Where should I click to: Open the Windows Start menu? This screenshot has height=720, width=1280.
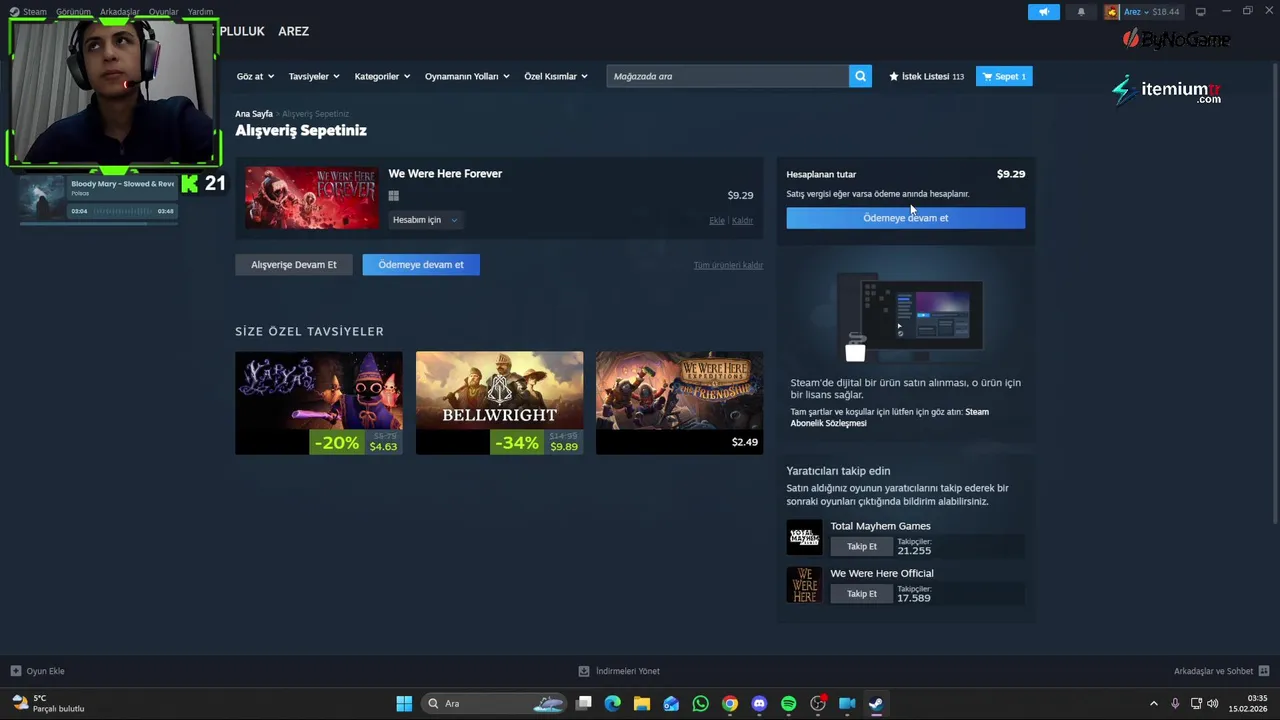[x=404, y=703]
